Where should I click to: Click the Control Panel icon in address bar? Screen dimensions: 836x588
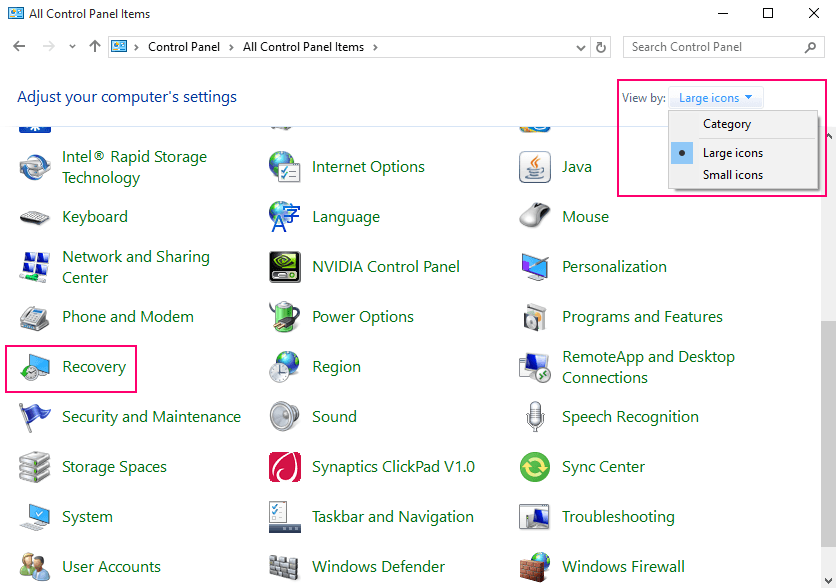click(x=119, y=47)
